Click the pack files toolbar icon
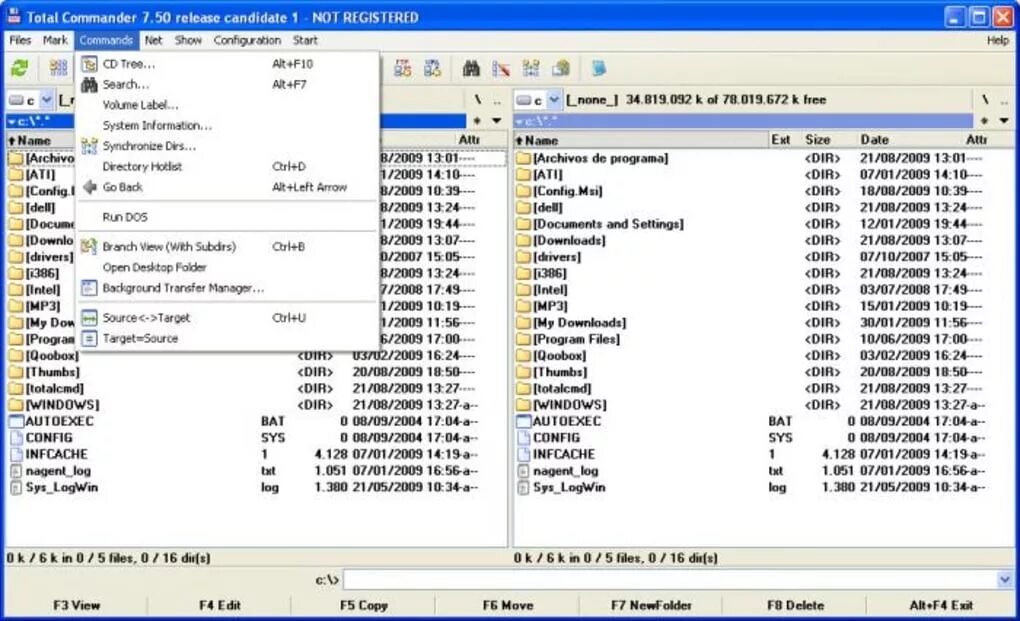This screenshot has width=1020, height=621. click(x=561, y=68)
